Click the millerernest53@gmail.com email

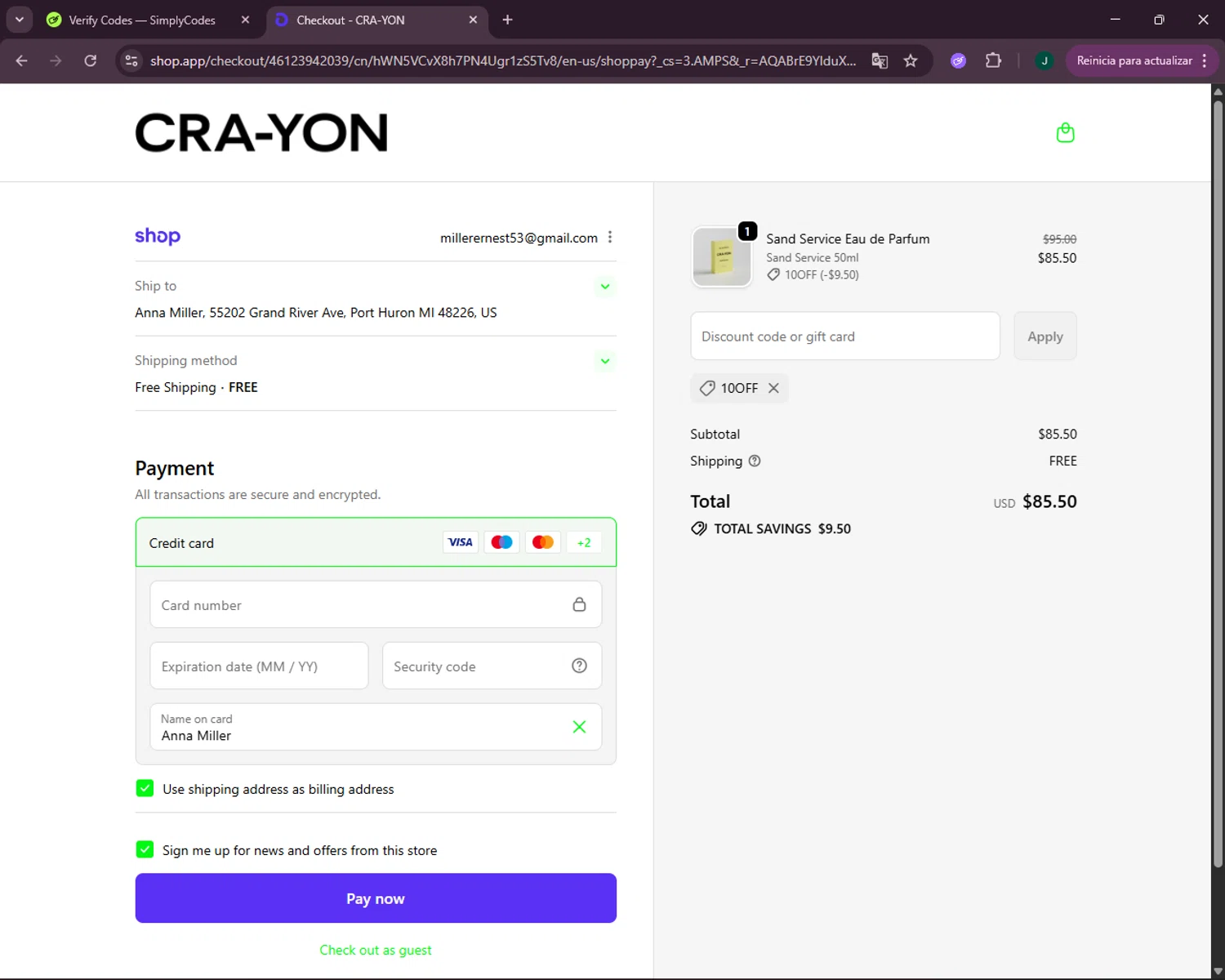tap(519, 238)
